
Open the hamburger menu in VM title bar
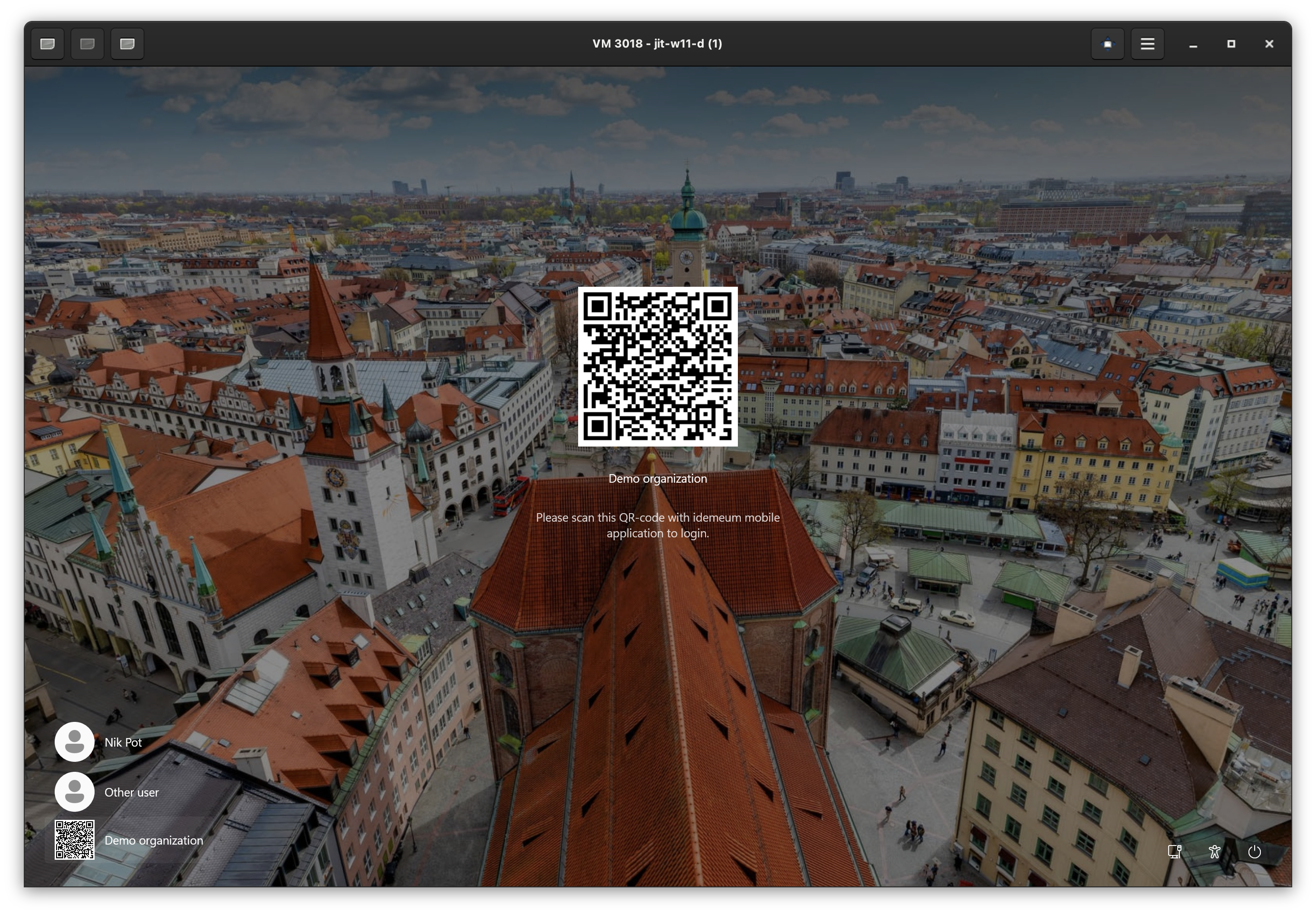(1147, 44)
